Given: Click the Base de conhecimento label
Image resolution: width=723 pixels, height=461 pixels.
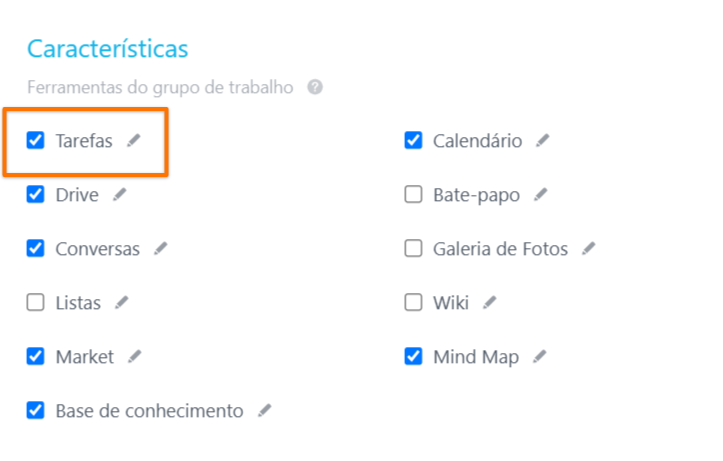Looking at the screenshot, I should click(x=149, y=411).
